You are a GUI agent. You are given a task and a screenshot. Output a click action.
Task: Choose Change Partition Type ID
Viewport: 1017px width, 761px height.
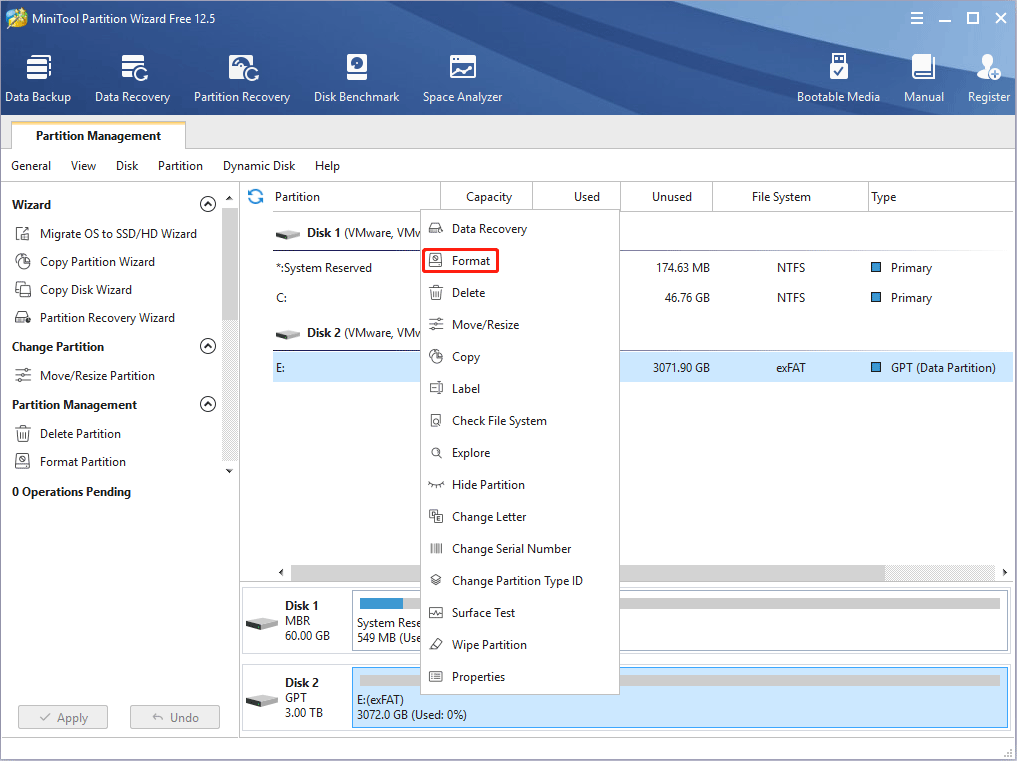coord(520,581)
